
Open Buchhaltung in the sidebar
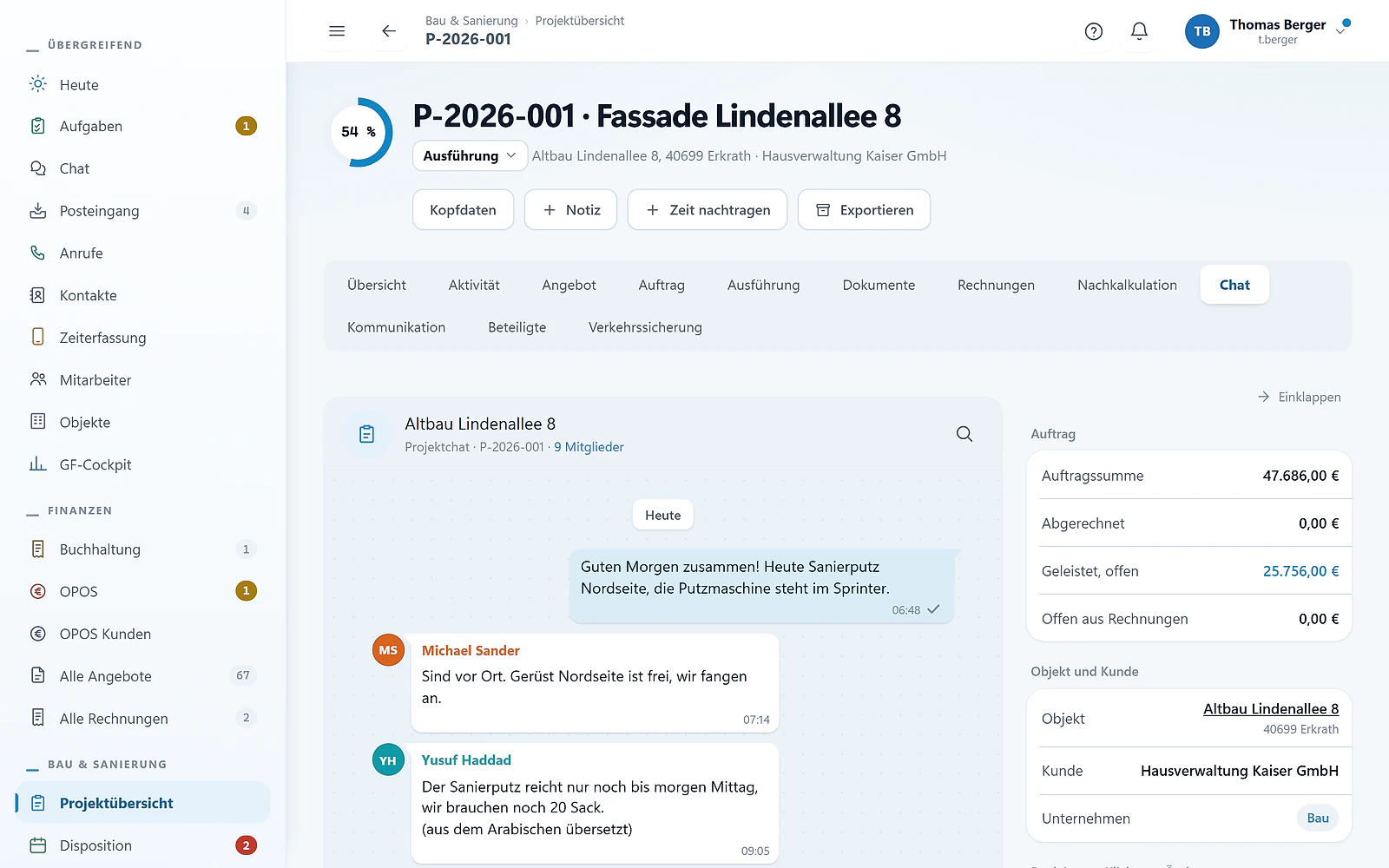coord(143,549)
